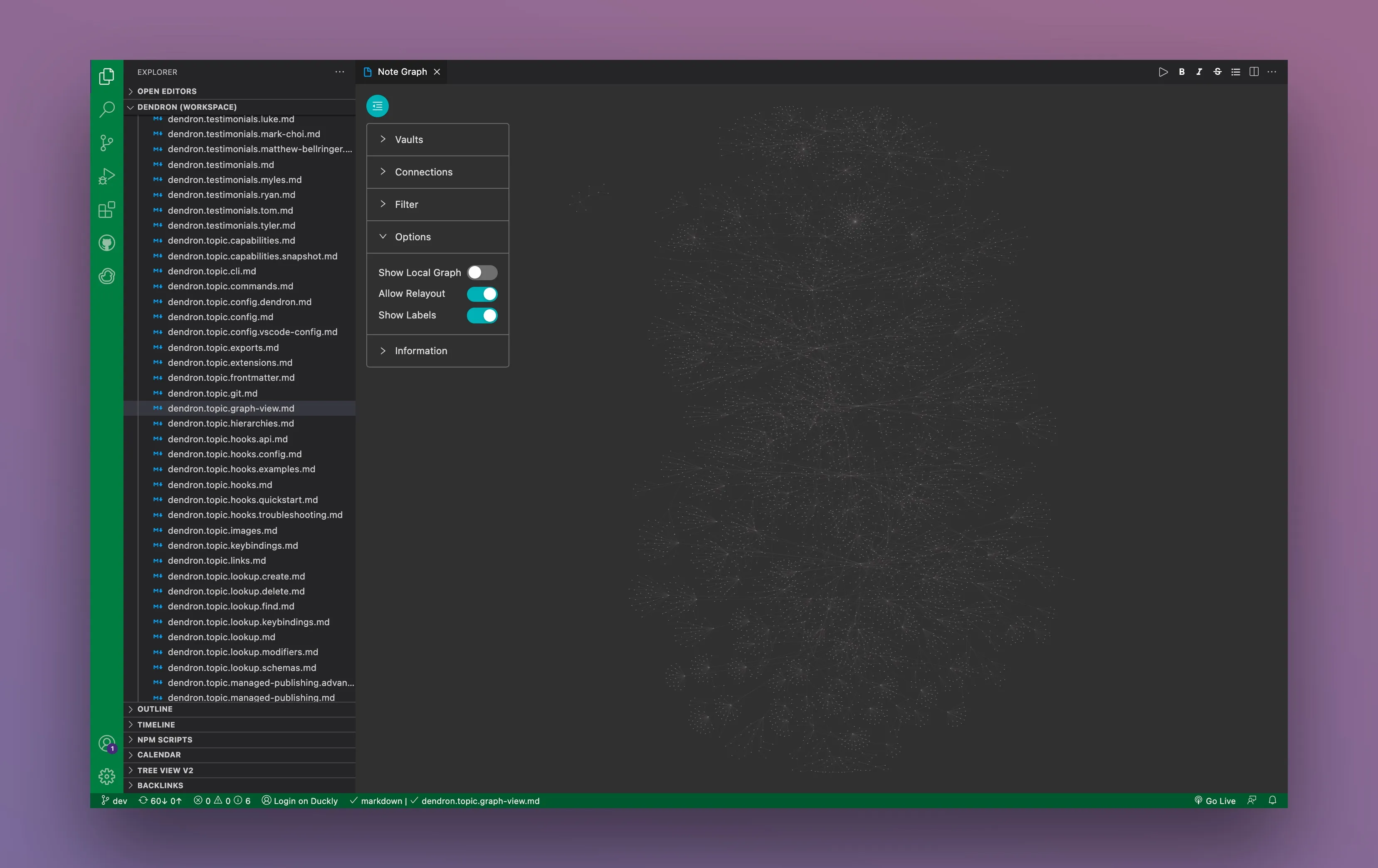Open dendron.topic.frontmatter.md file
Screen dimensions: 1378x868
pyautogui.click(x=239, y=377)
